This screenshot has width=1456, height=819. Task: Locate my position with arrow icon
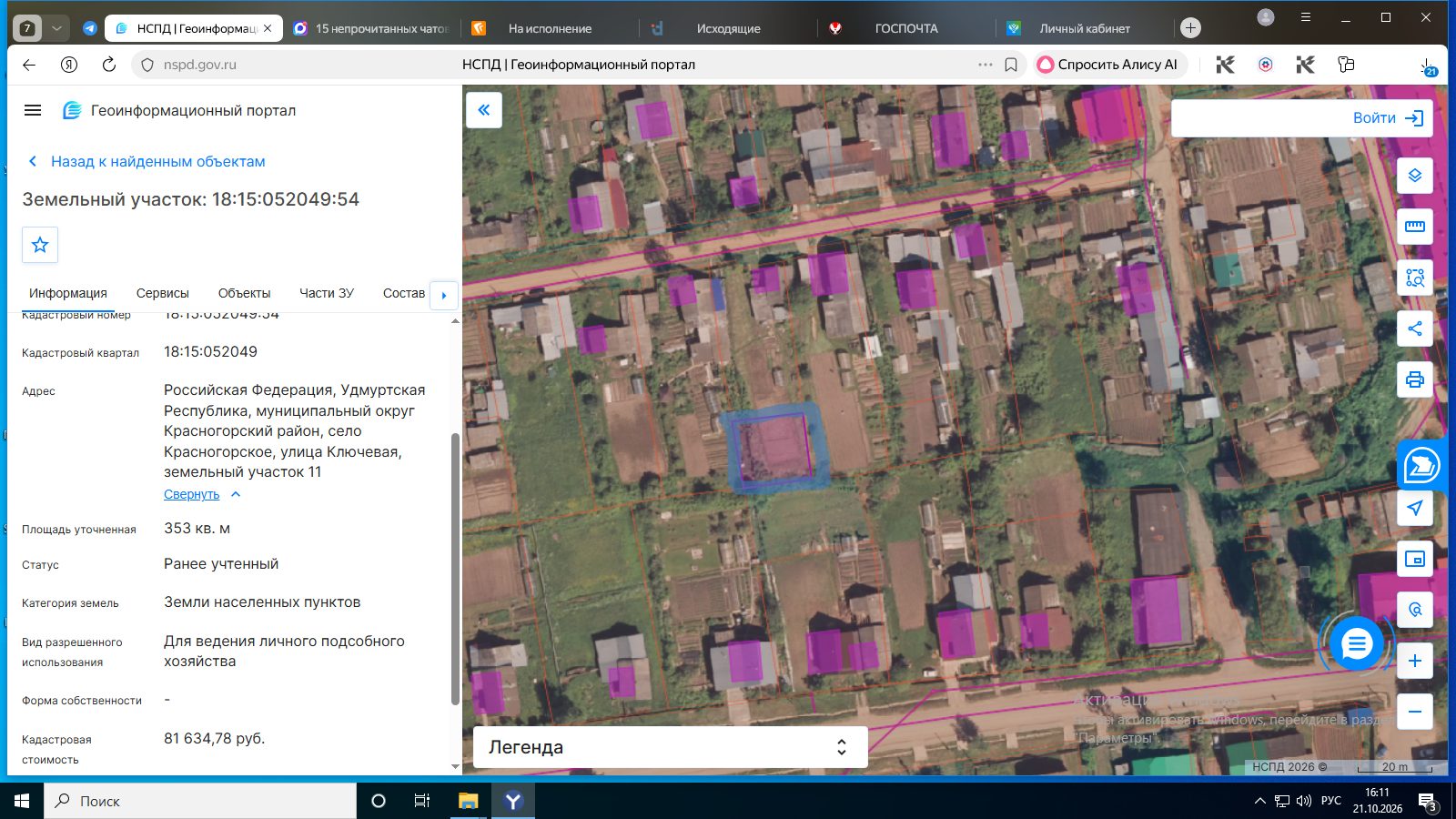[1414, 508]
